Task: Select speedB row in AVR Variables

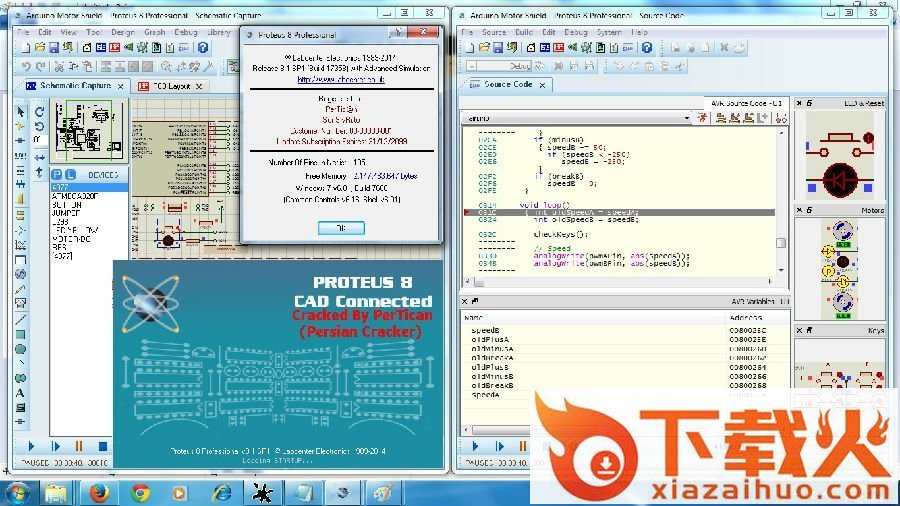Action: [x=624, y=330]
